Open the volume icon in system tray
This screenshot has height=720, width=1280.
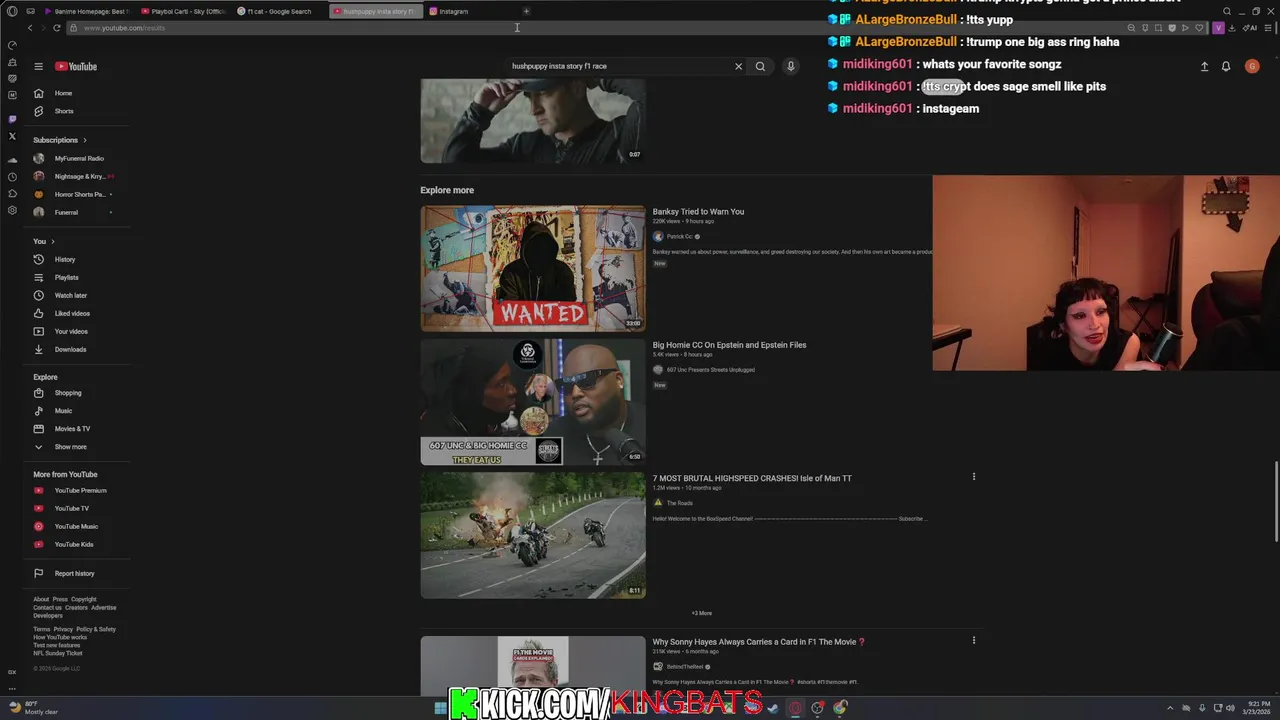1230,708
